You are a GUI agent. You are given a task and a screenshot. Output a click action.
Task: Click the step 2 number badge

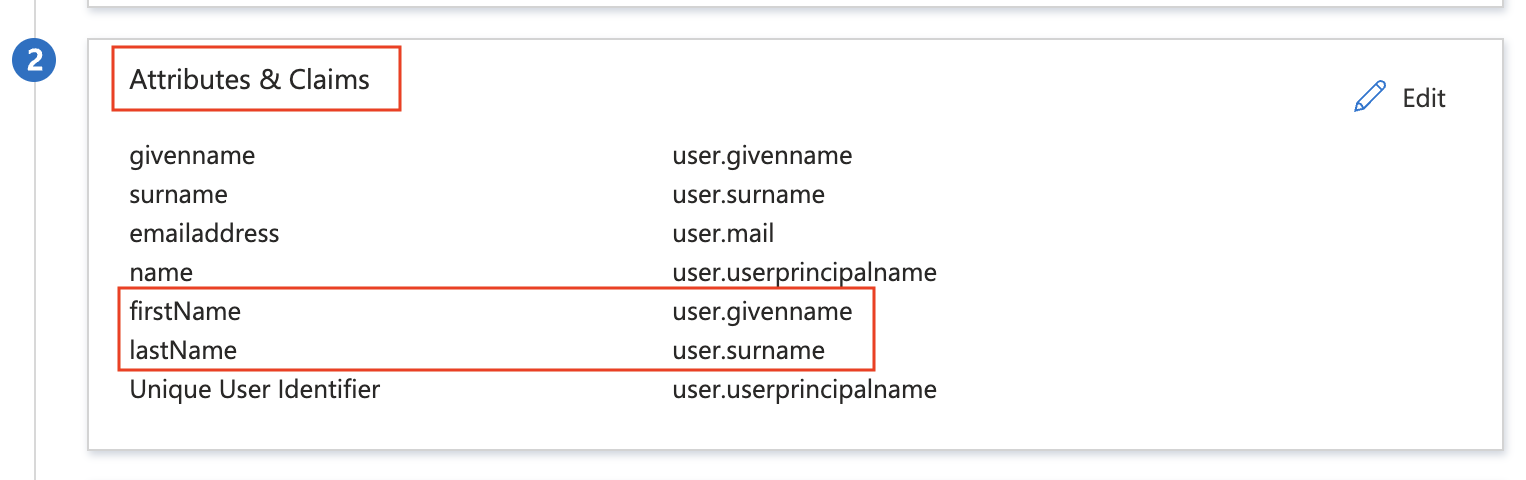[x=35, y=60]
